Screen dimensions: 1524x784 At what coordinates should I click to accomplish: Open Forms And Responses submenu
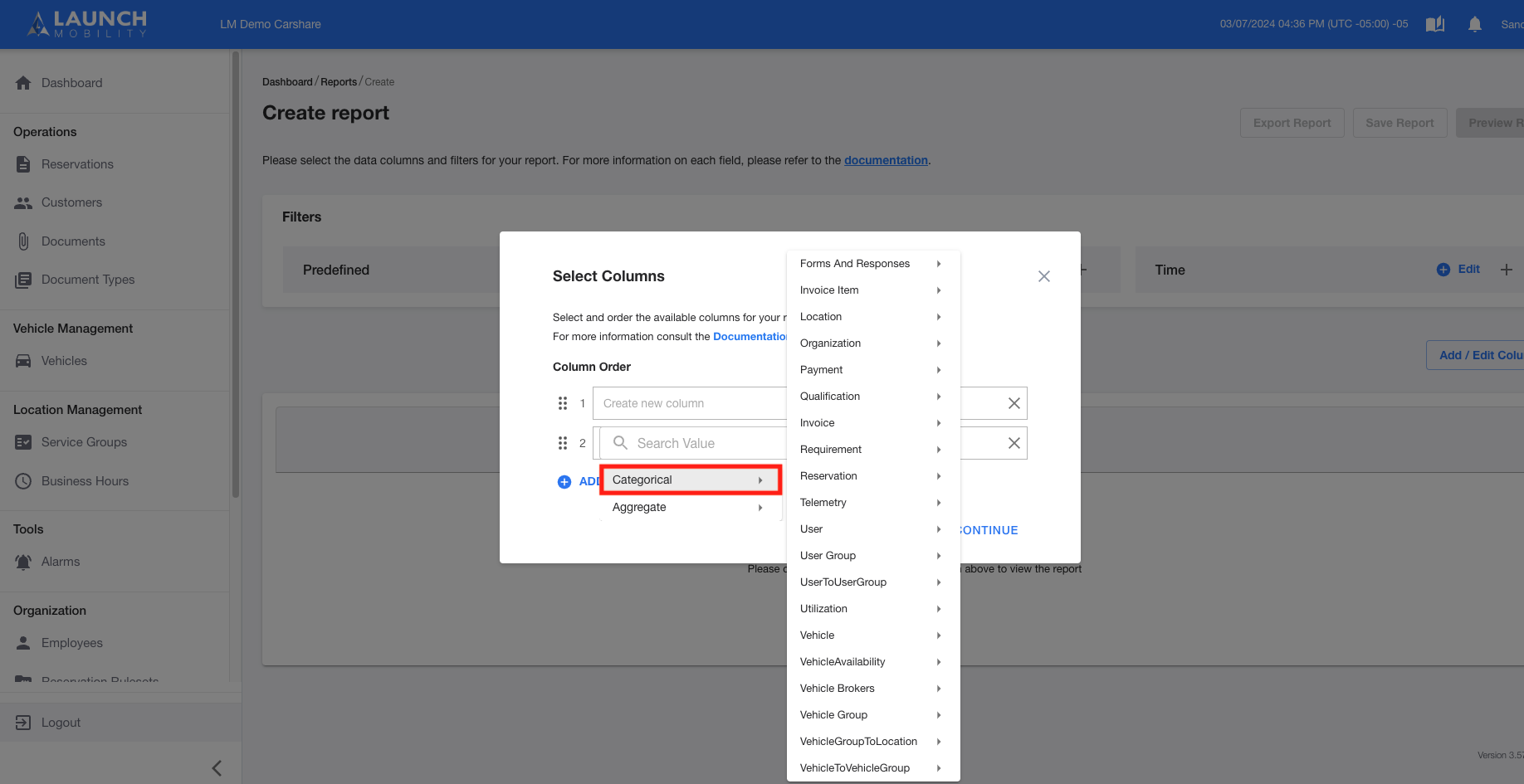coord(873,264)
